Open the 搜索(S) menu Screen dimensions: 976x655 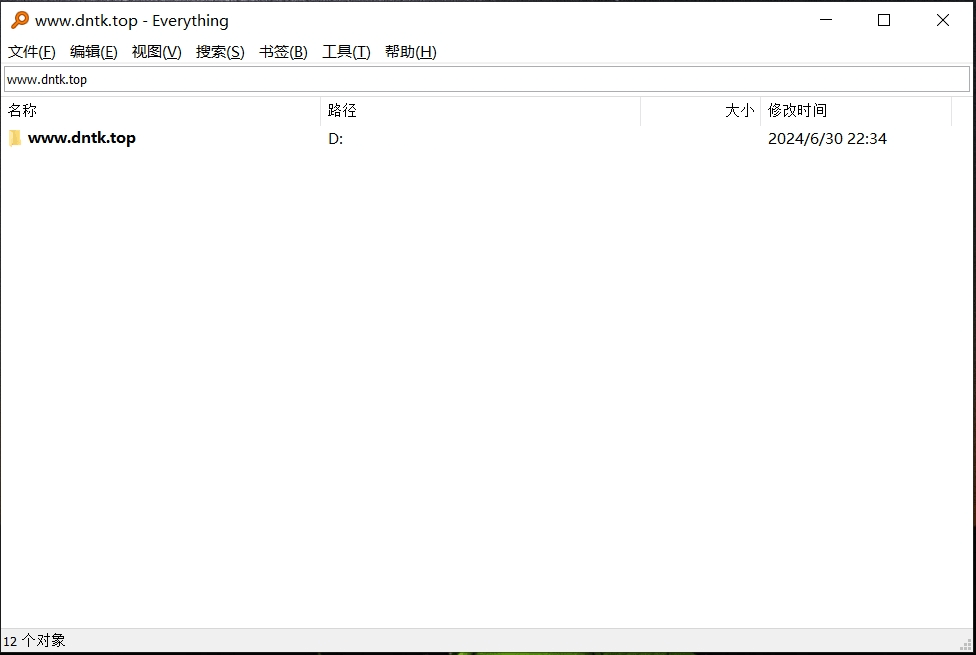point(220,52)
